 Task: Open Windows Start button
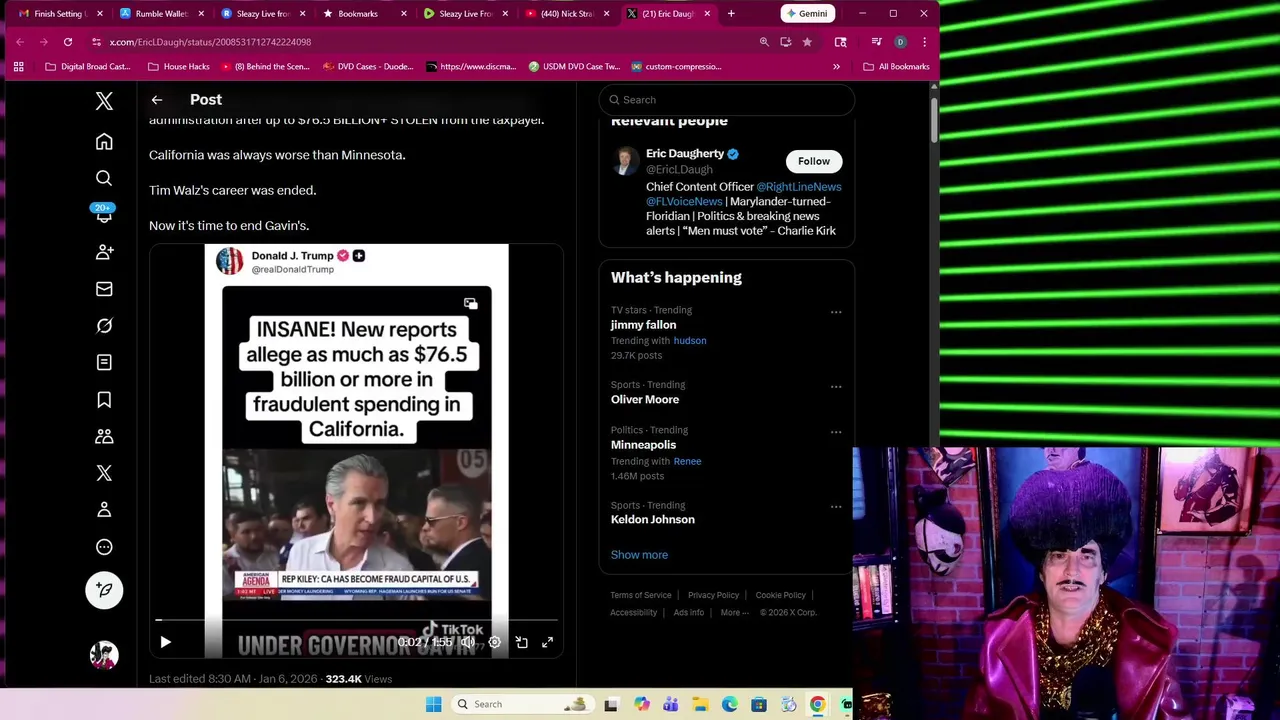tap(433, 704)
